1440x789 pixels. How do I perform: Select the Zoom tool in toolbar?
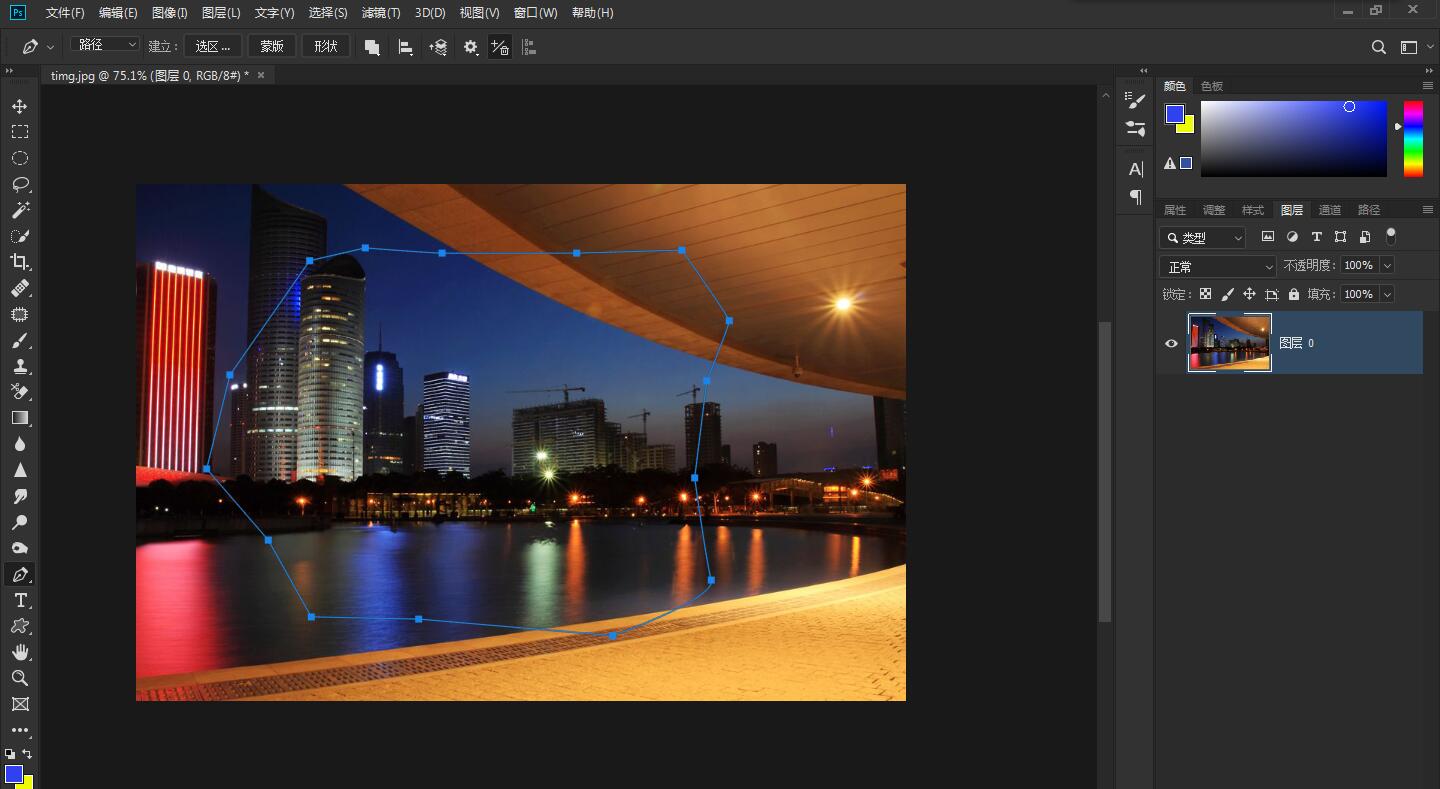coord(19,678)
